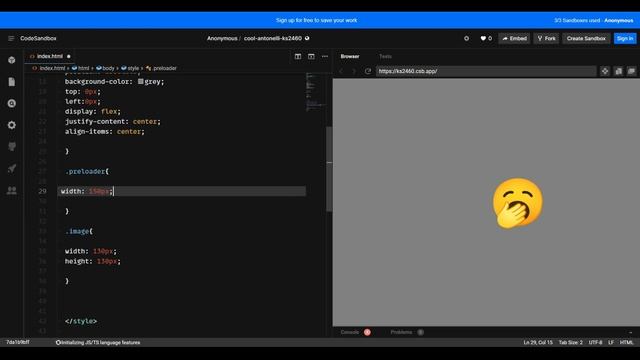Click the Anonymous link in top banner
Screen dimensions: 640x360
619,20
